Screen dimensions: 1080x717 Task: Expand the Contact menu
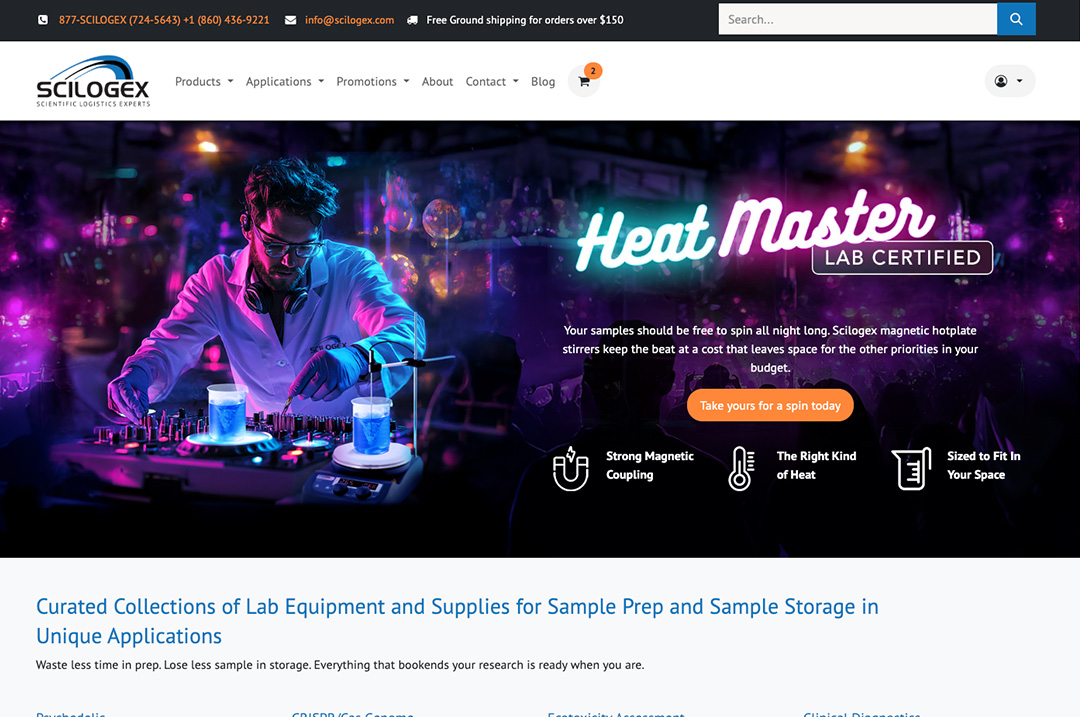coord(492,81)
